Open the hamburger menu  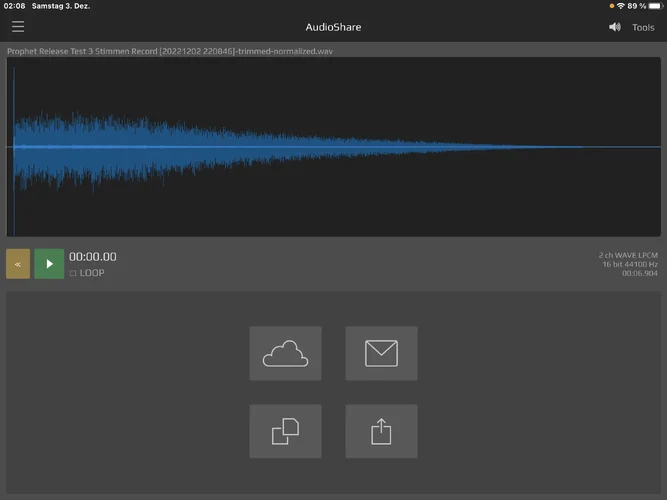coord(18,27)
